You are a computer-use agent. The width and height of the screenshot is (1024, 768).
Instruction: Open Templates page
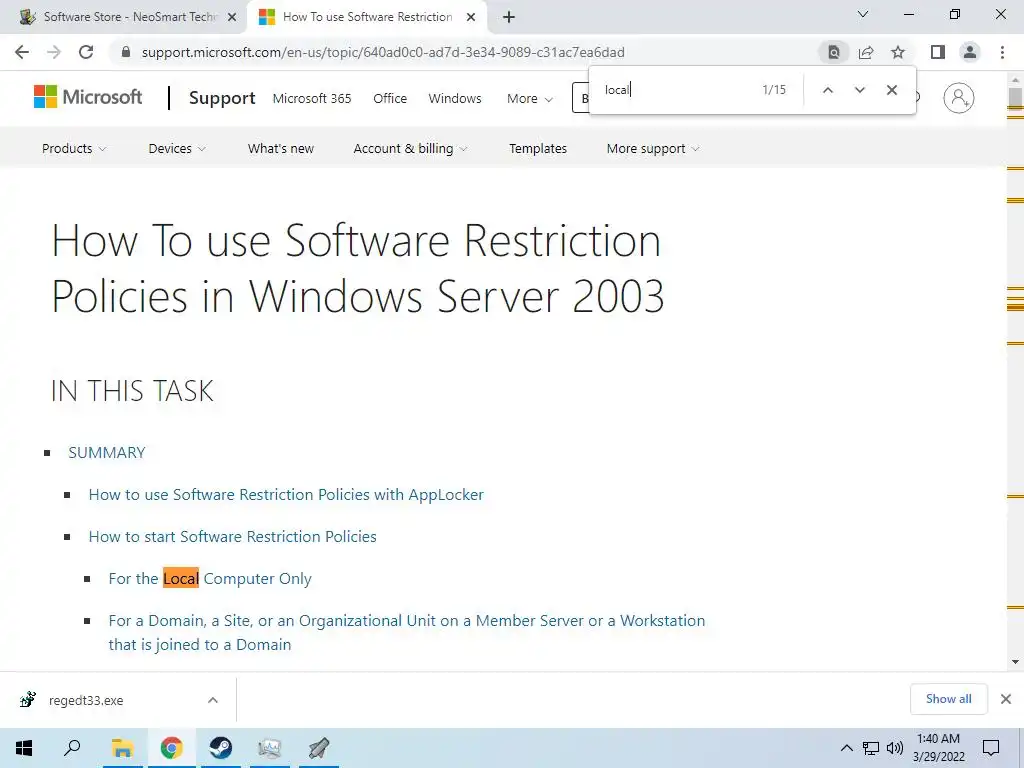point(538,148)
